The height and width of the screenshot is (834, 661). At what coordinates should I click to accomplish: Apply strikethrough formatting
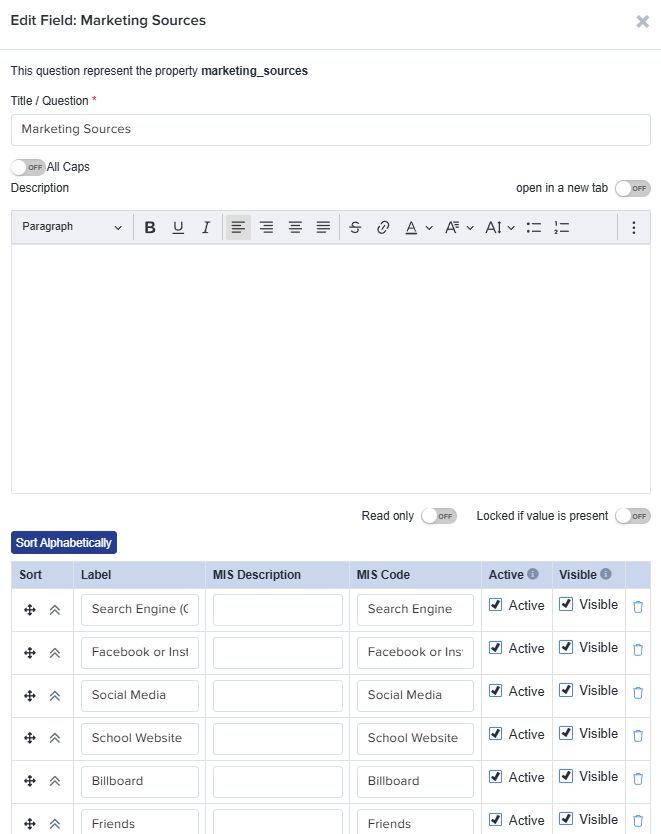tap(355, 228)
